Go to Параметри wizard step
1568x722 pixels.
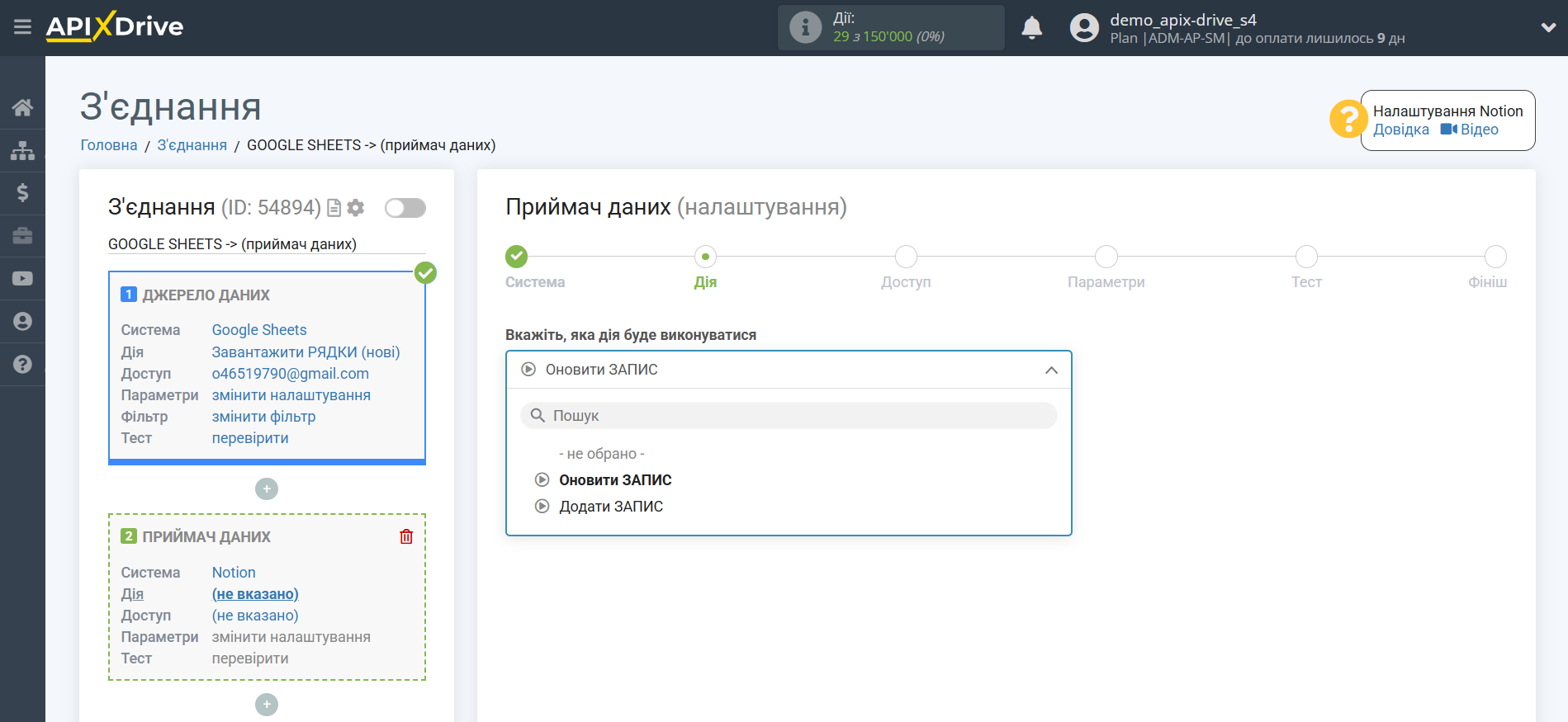(1106, 257)
